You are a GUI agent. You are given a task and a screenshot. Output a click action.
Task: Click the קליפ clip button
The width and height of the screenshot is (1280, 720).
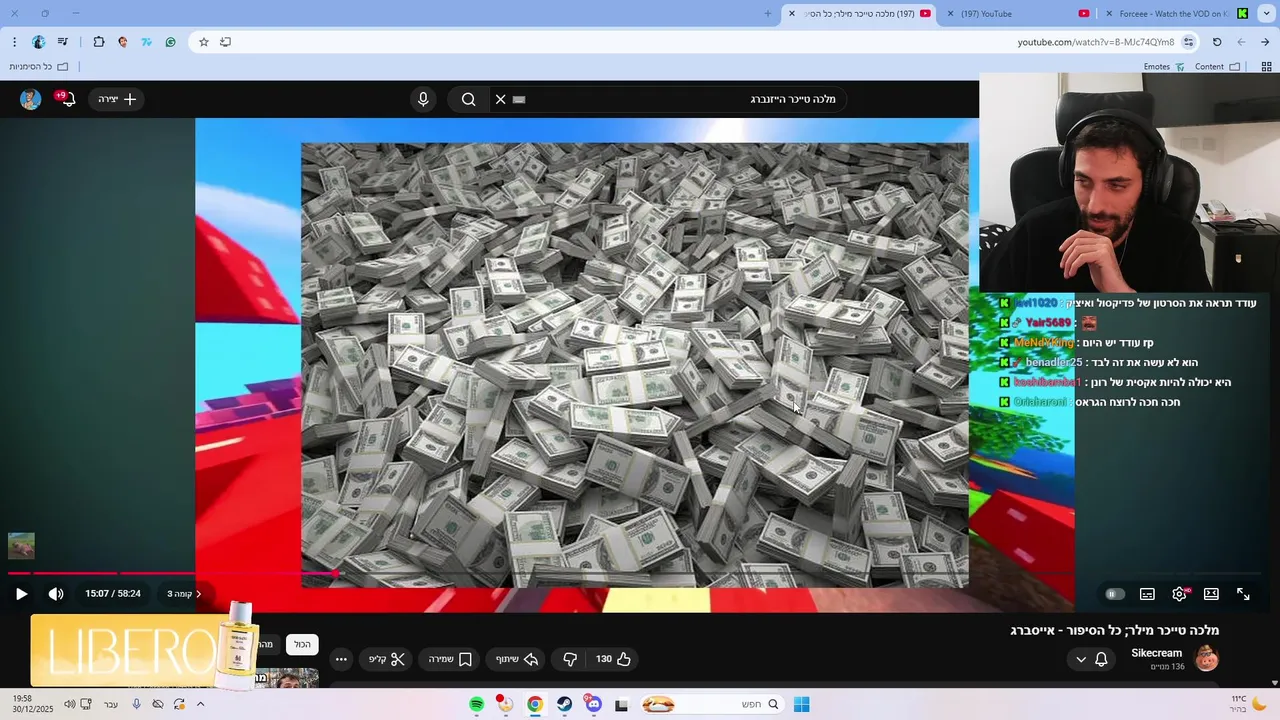click(386, 659)
